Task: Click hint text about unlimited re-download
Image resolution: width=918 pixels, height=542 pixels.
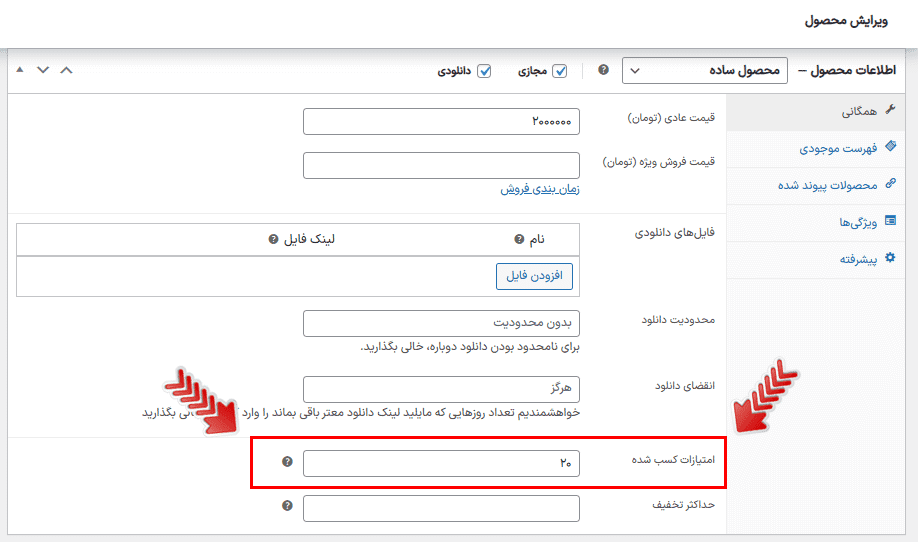Action: click(470, 347)
